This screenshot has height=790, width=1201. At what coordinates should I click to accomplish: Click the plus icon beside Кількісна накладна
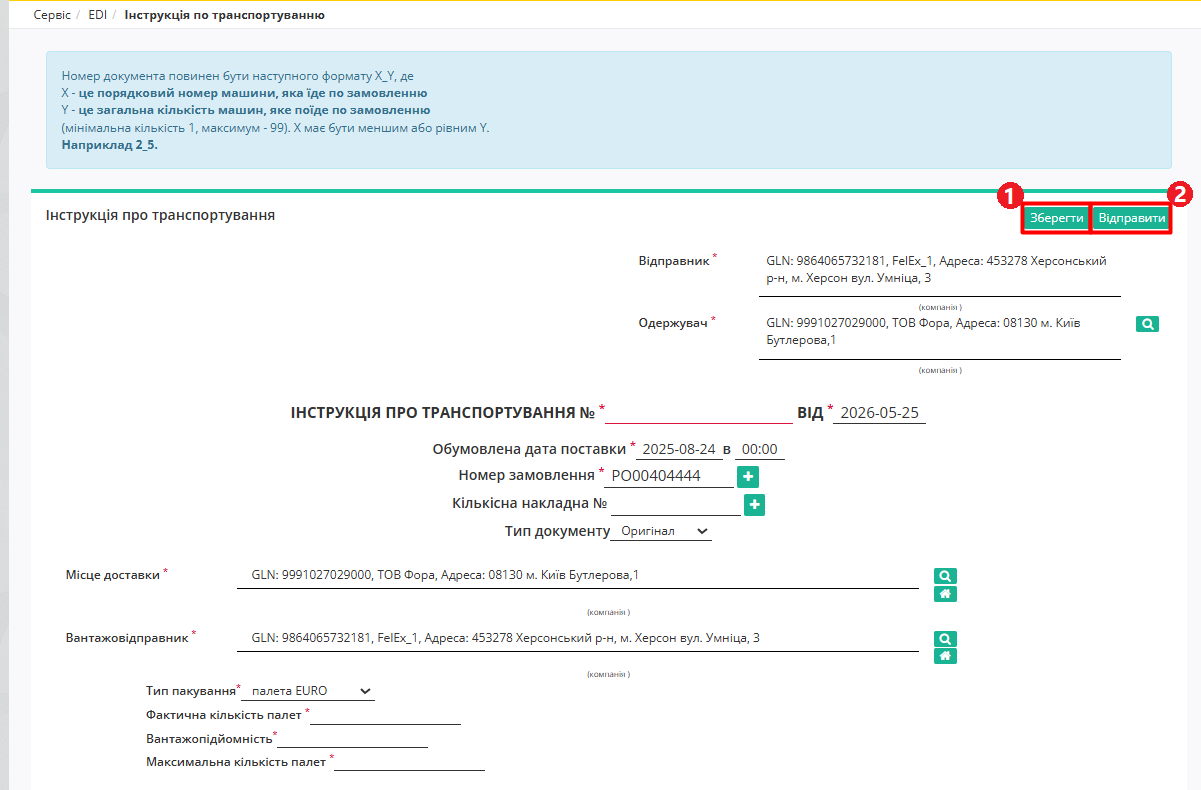(x=755, y=505)
